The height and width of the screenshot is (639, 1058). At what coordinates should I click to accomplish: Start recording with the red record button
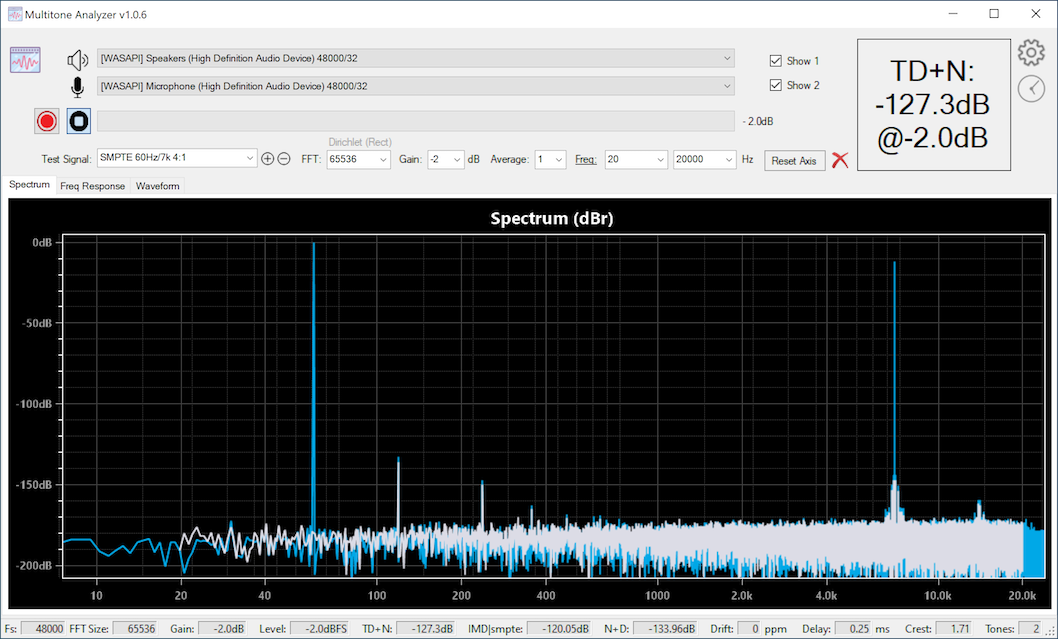(x=47, y=121)
